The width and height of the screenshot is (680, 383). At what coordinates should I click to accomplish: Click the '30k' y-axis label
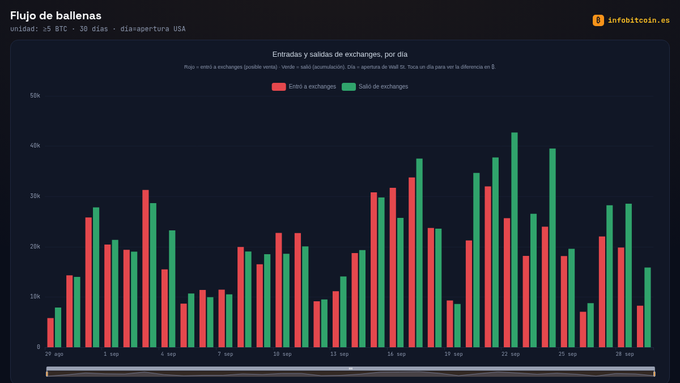point(35,196)
